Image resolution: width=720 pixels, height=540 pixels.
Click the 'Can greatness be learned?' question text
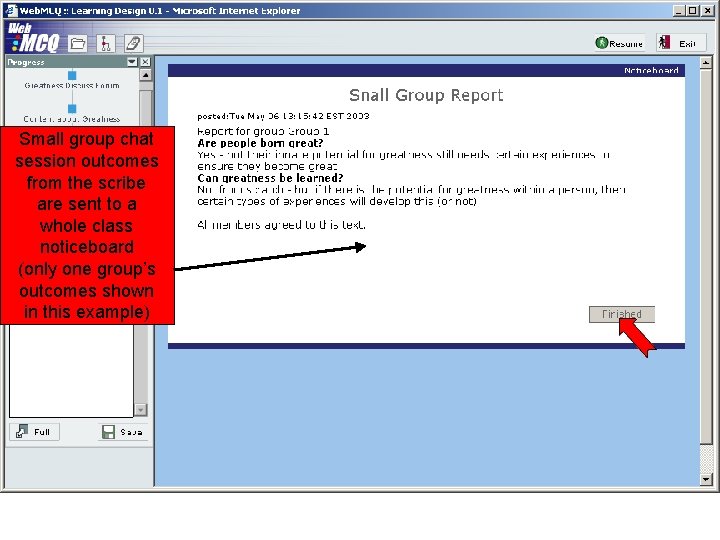[270, 178]
